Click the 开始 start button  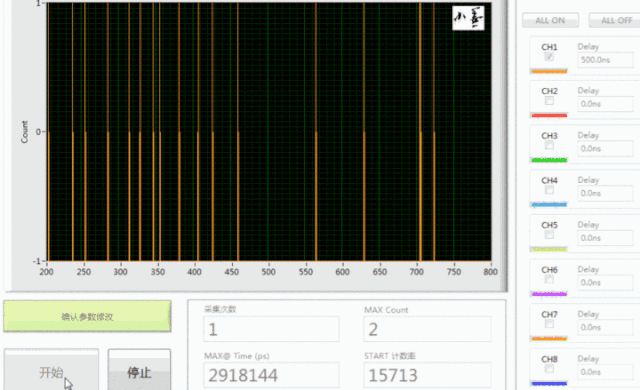click(x=51, y=370)
